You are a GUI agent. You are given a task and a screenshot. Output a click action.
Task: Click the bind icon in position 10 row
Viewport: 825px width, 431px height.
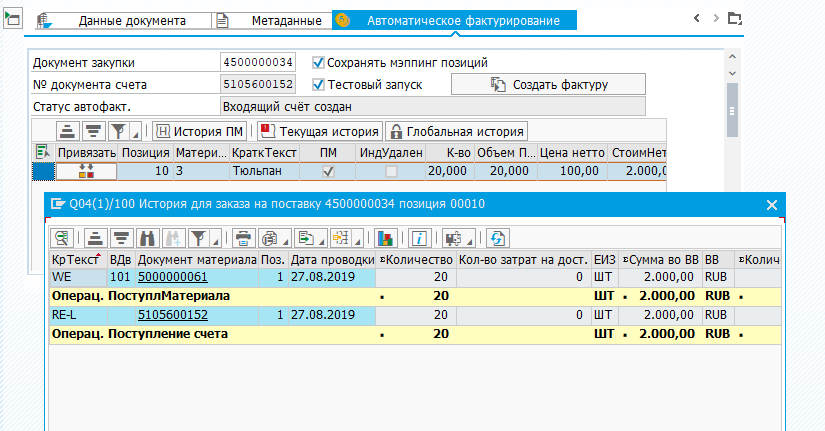tap(86, 172)
